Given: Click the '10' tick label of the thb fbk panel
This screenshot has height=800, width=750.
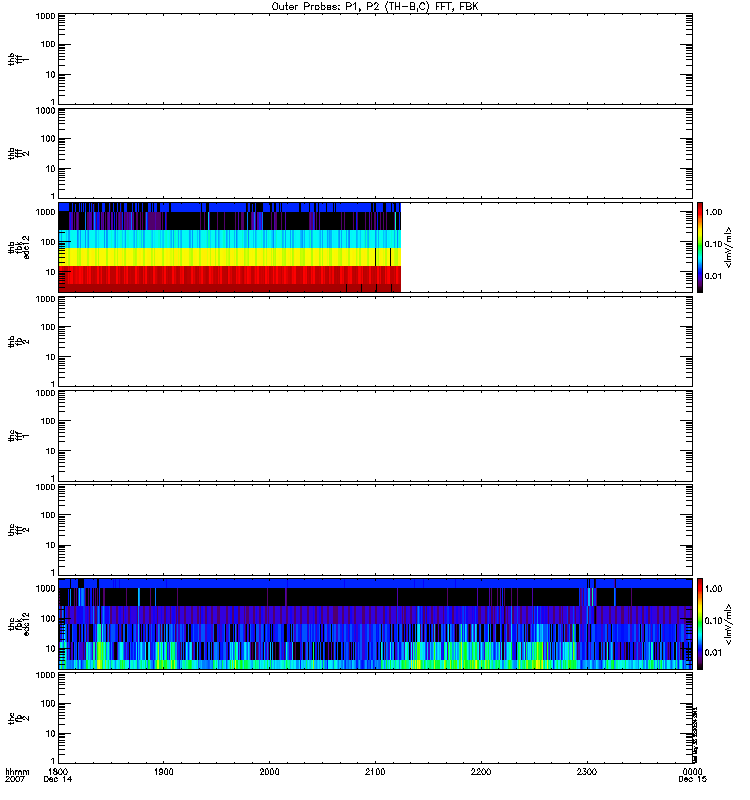Looking at the screenshot, I should (51, 272).
